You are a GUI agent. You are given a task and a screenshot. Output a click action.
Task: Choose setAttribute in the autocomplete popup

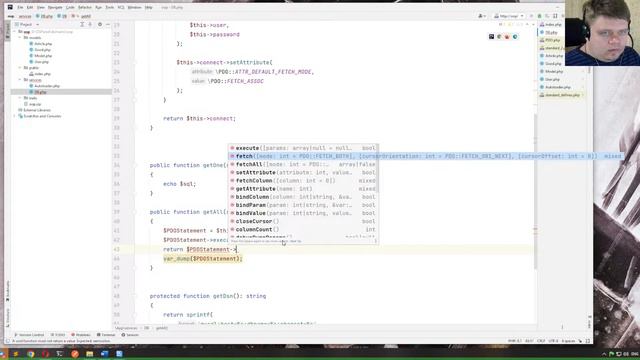click(303, 173)
